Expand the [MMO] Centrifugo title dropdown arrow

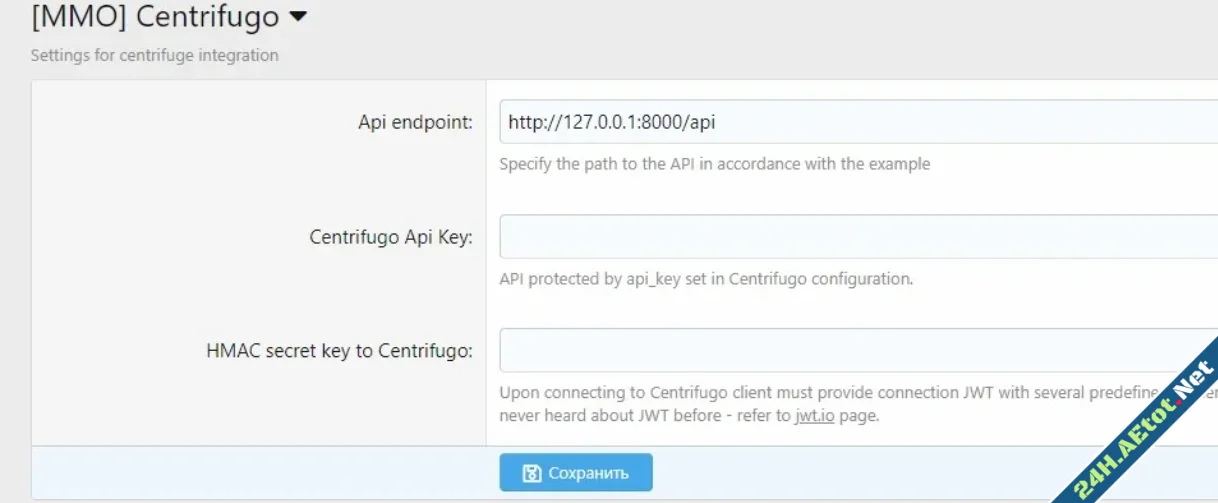pyautogui.click(x=297, y=17)
